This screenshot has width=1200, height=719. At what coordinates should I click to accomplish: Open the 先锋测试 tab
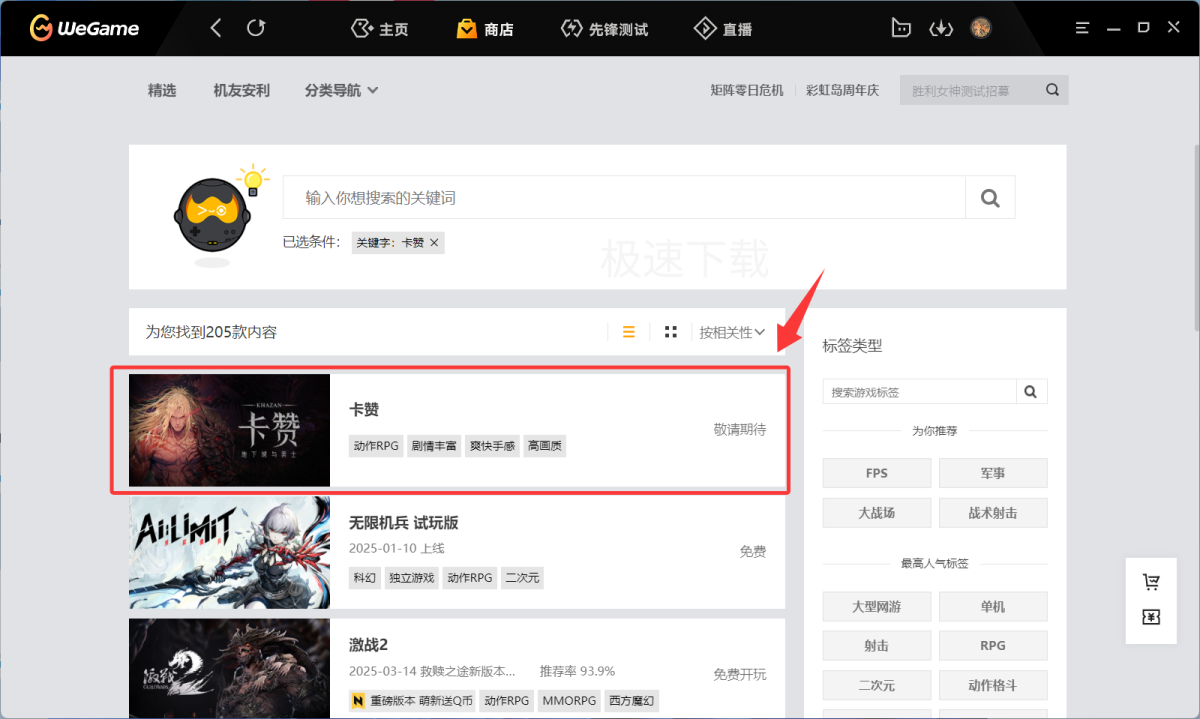pyautogui.click(x=604, y=29)
